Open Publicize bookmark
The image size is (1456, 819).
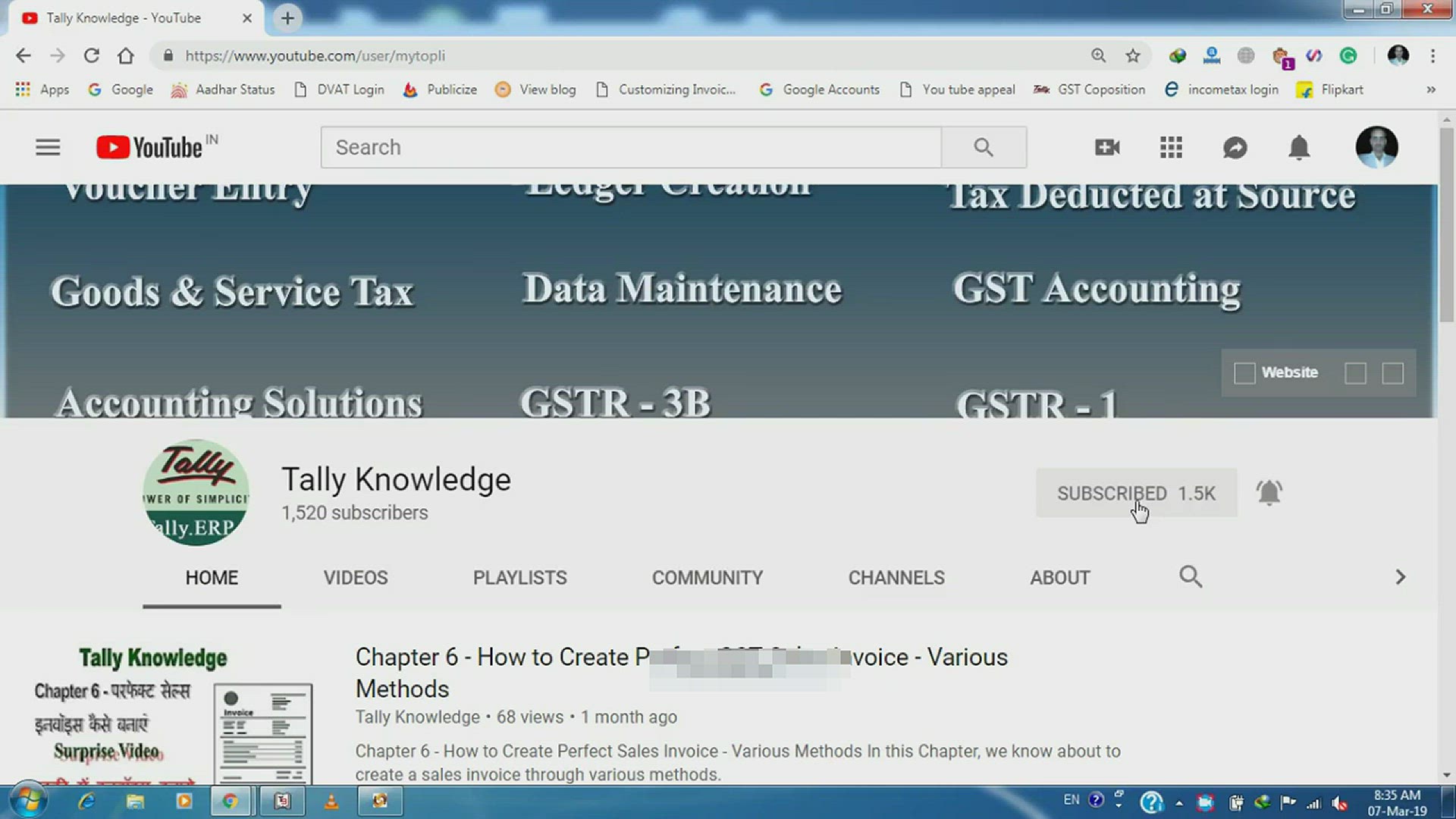(x=440, y=89)
